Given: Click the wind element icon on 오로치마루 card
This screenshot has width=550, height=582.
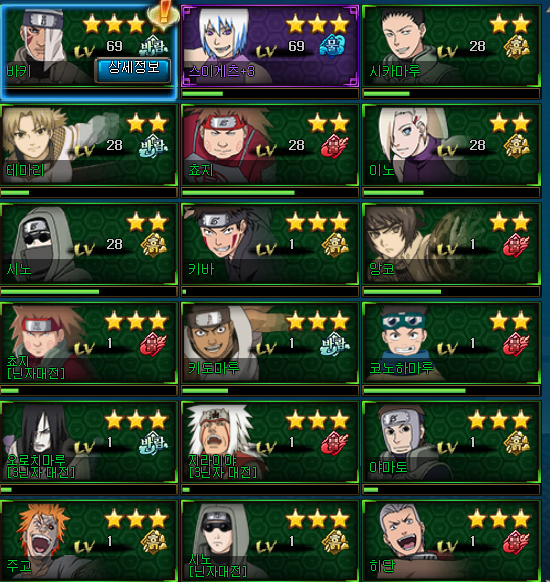Looking at the screenshot, I should [153, 443].
